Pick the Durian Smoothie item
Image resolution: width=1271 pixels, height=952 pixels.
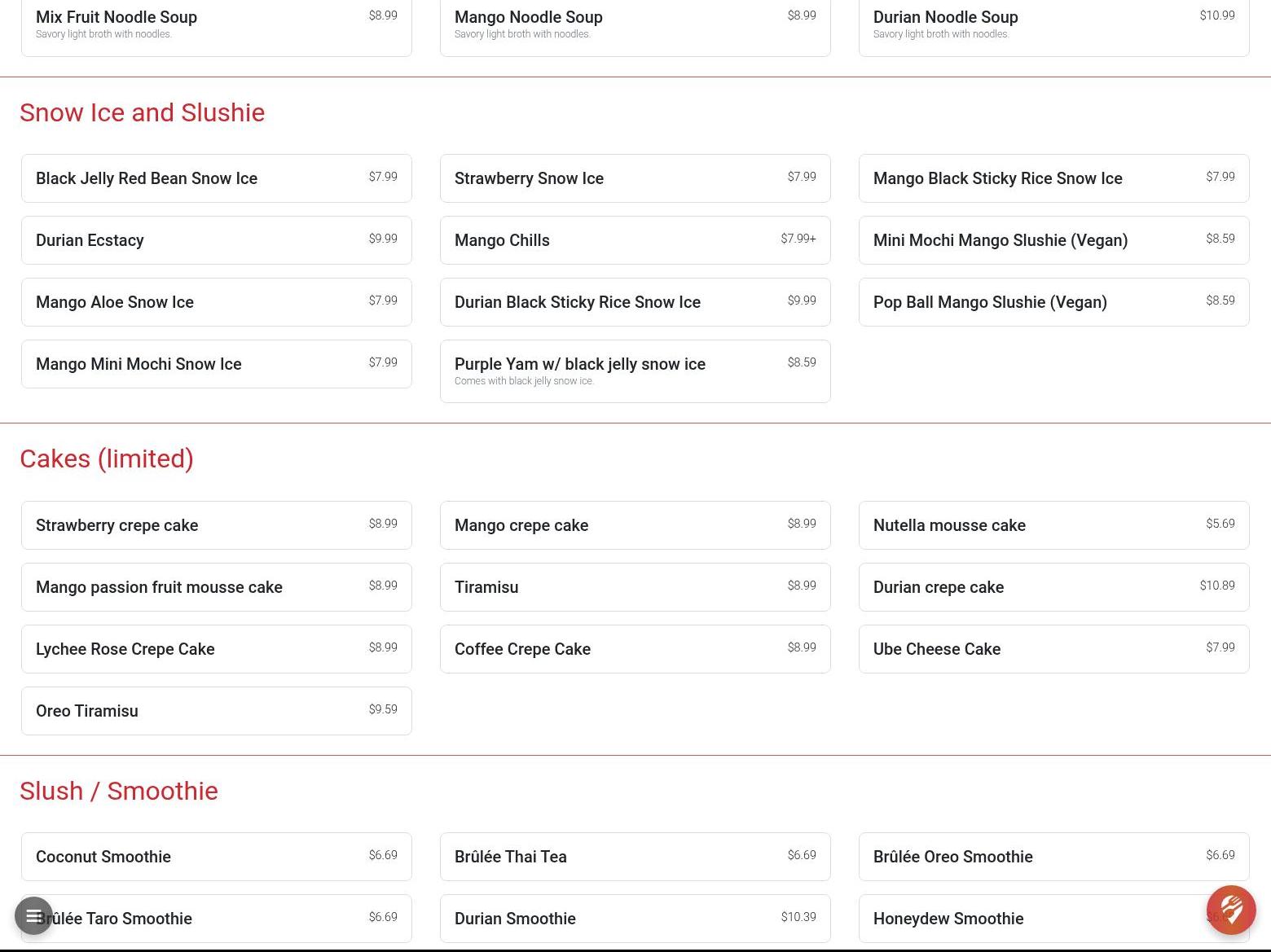(635, 919)
